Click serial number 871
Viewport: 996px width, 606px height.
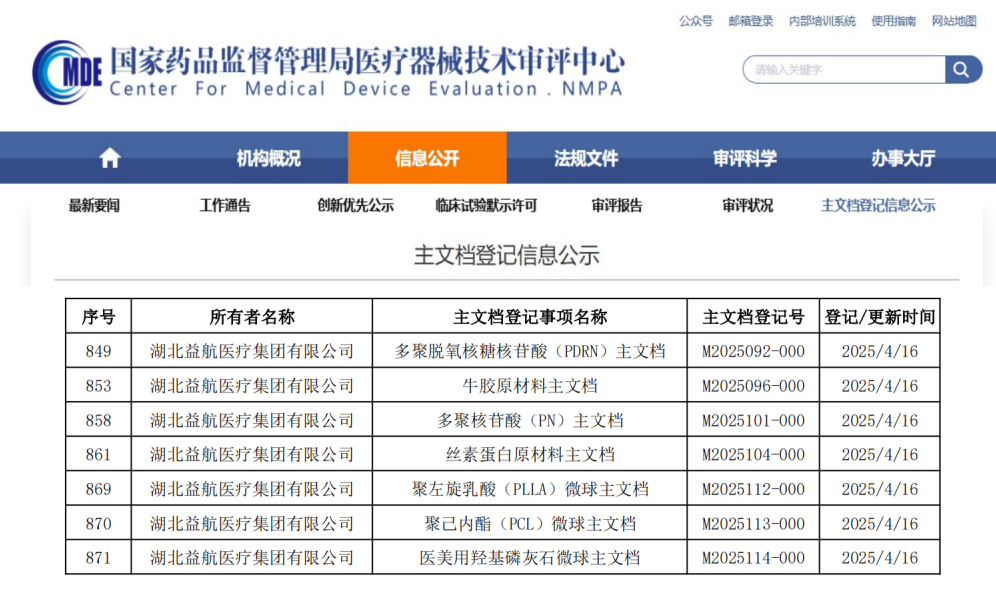point(98,558)
